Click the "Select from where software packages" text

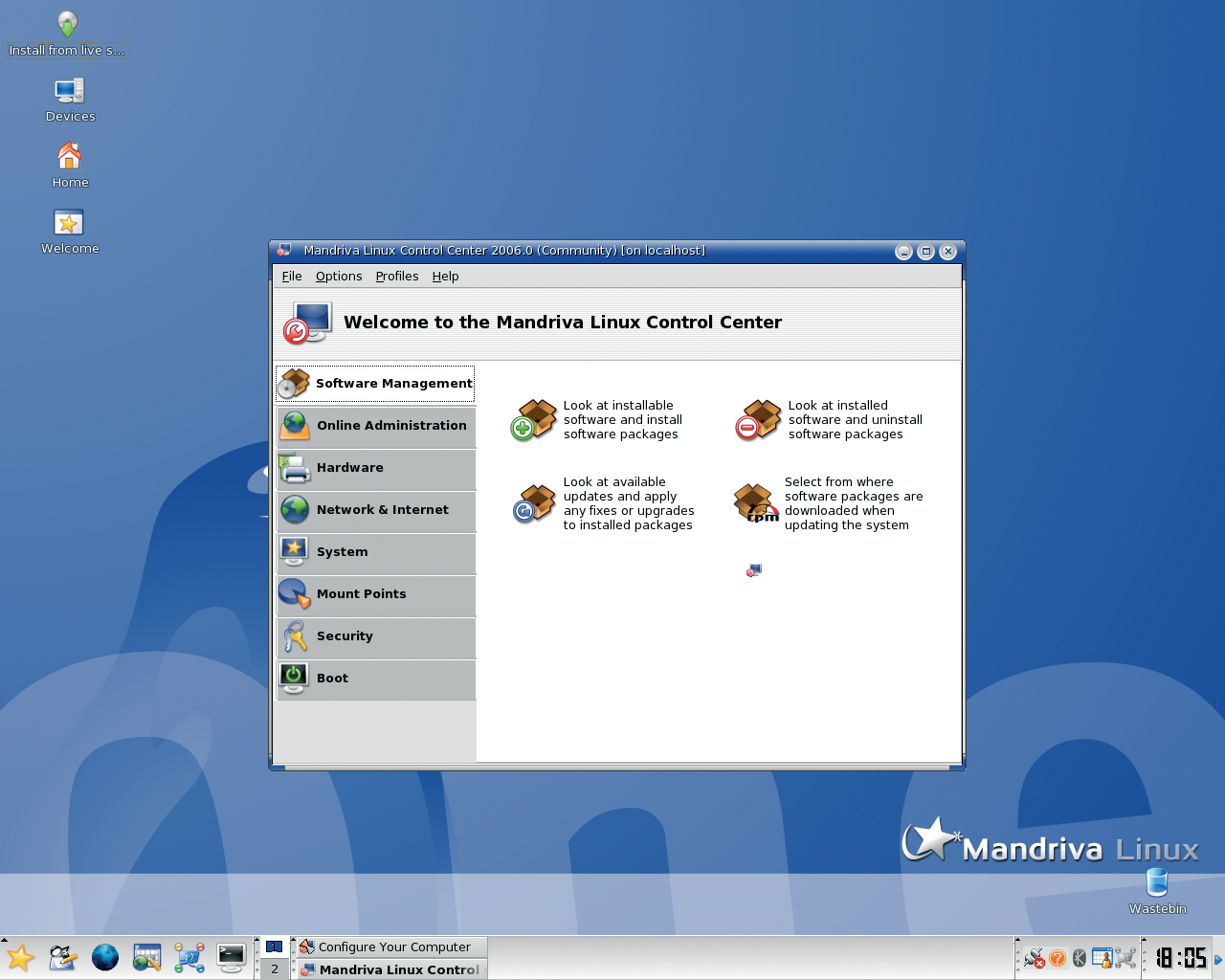[854, 503]
